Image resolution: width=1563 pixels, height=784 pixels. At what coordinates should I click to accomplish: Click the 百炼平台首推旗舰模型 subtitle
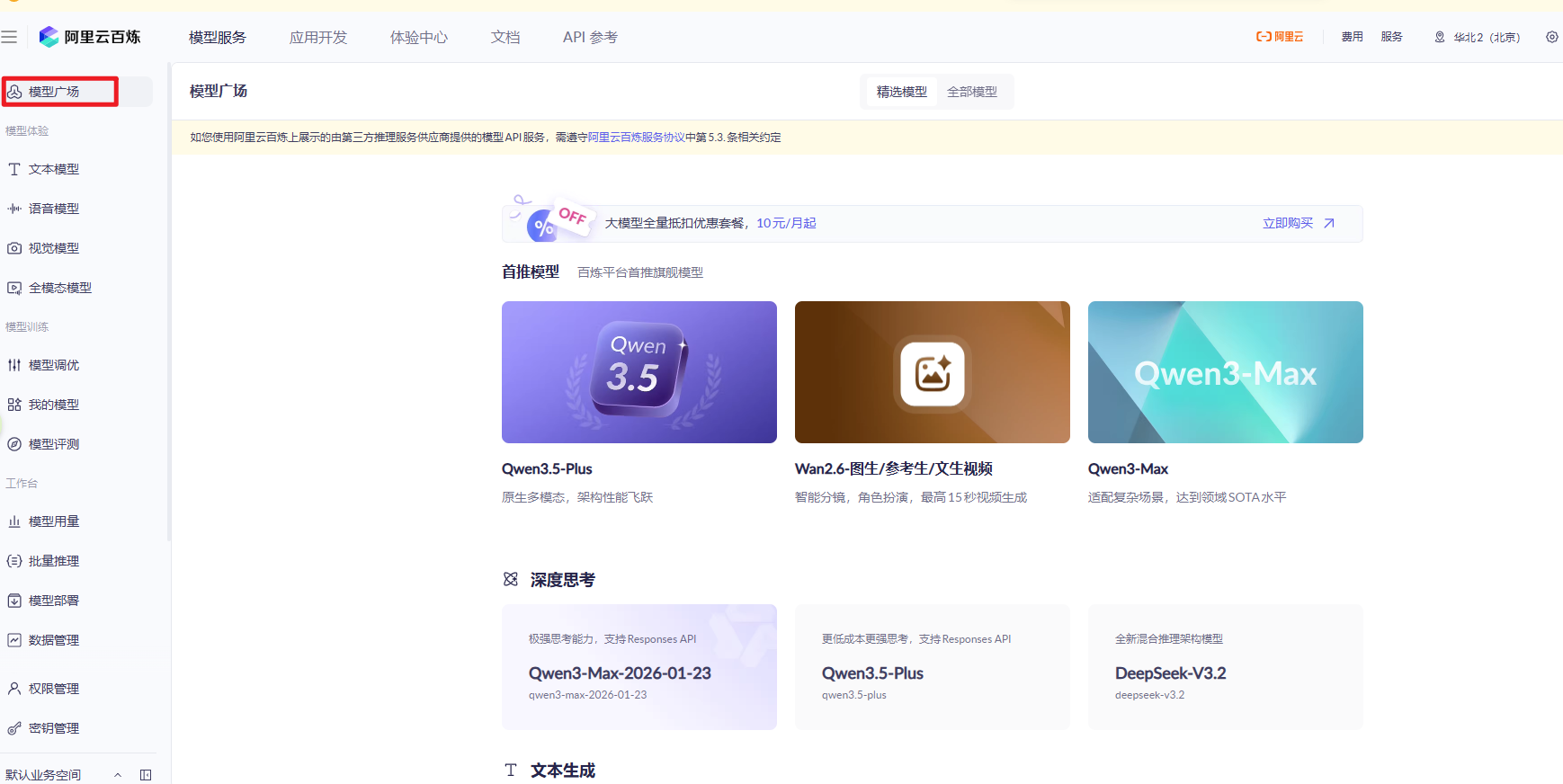click(640, 272)
